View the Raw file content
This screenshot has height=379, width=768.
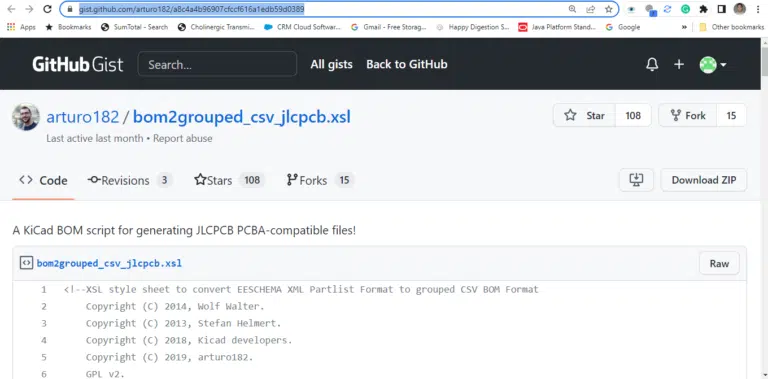(719, 263)
